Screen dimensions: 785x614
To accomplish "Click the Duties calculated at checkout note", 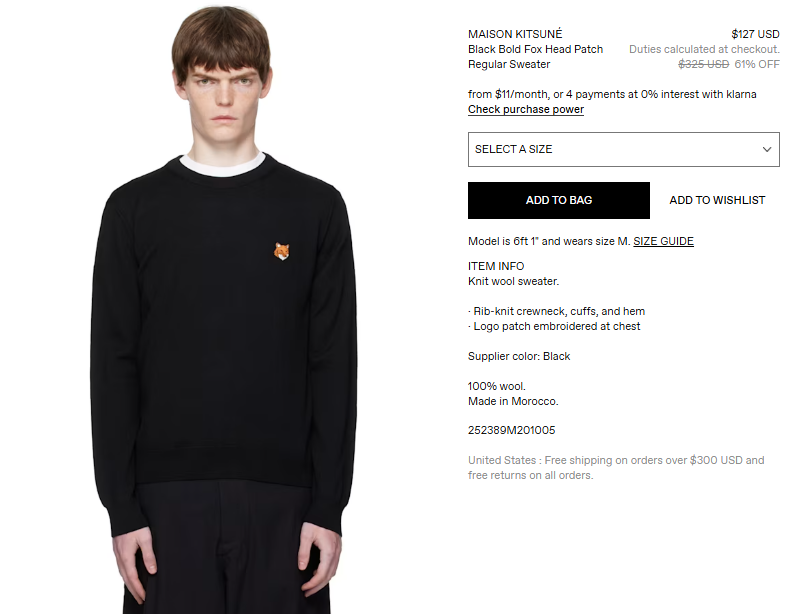I will 704,49.
